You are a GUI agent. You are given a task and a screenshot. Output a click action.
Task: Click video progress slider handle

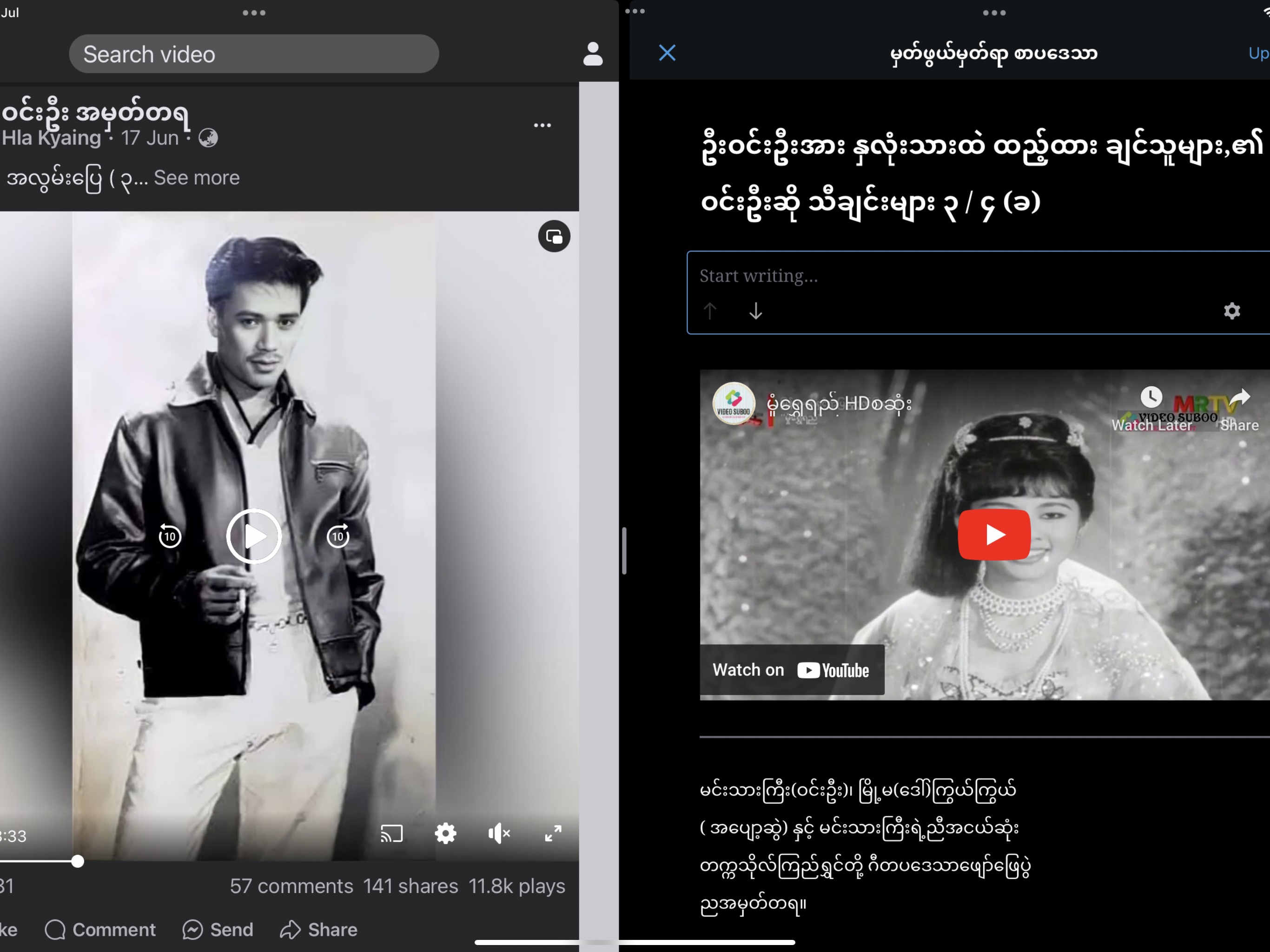(78, 861)
